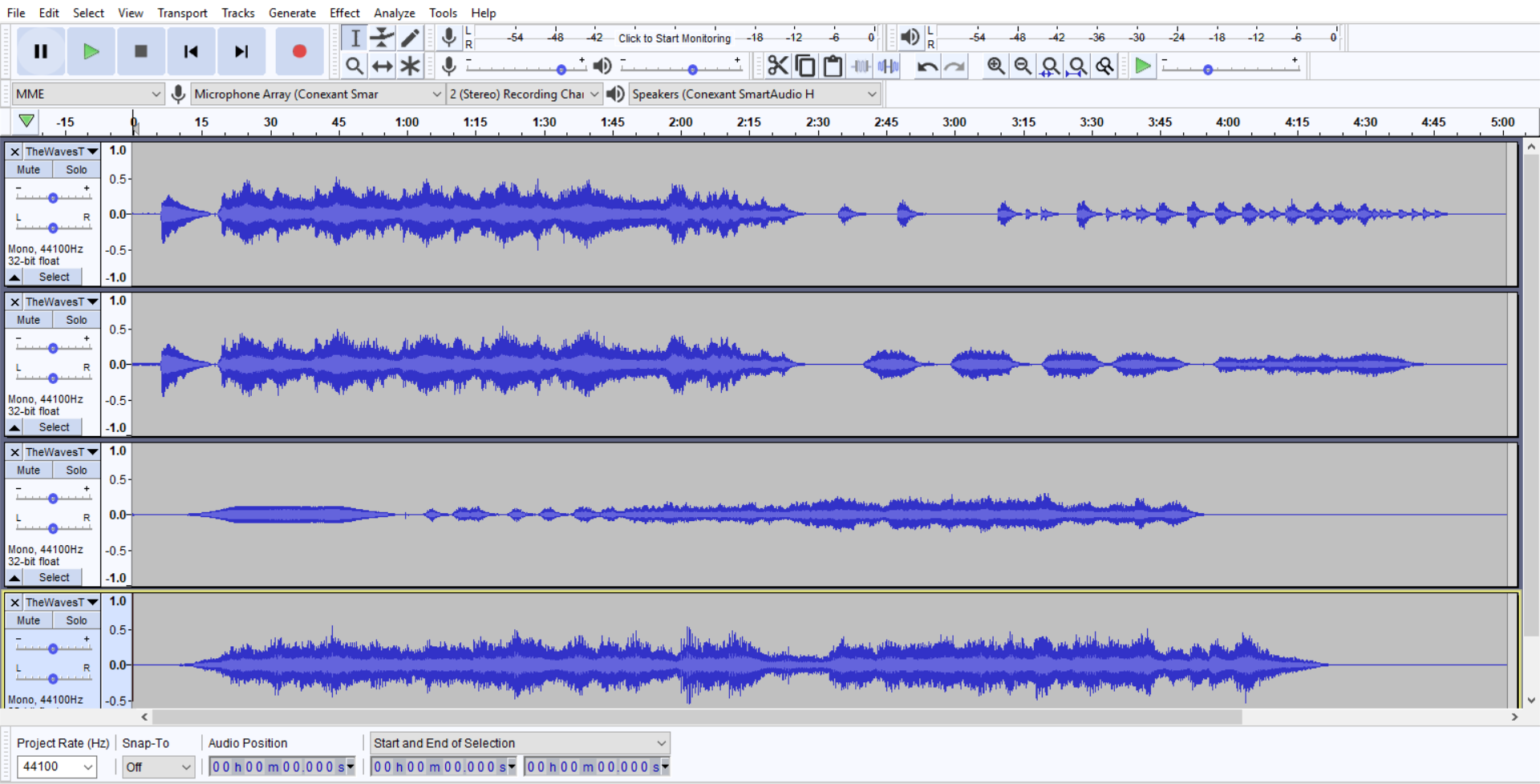
Task: Click Fit Selection to Width icon
Action: click(x=1050, y=66)
